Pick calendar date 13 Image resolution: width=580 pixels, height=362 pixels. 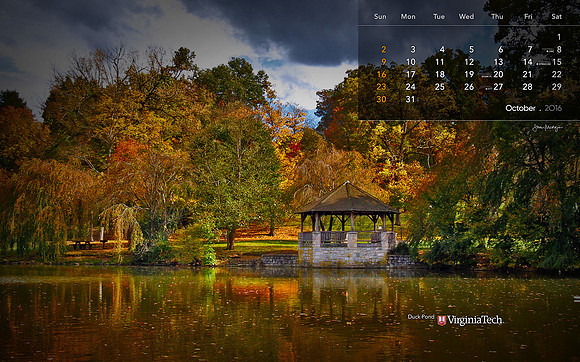499,62
